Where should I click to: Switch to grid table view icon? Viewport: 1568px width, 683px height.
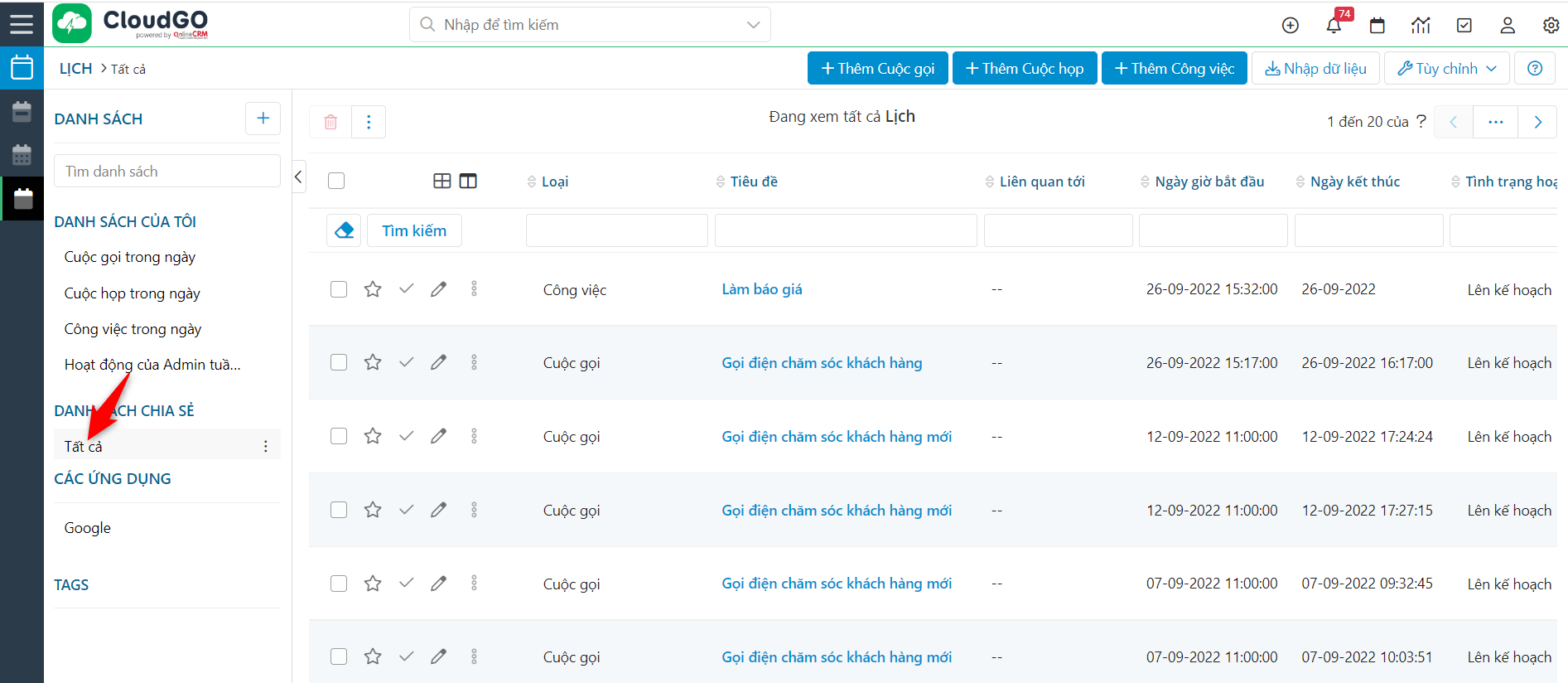[x=442, y=181]
